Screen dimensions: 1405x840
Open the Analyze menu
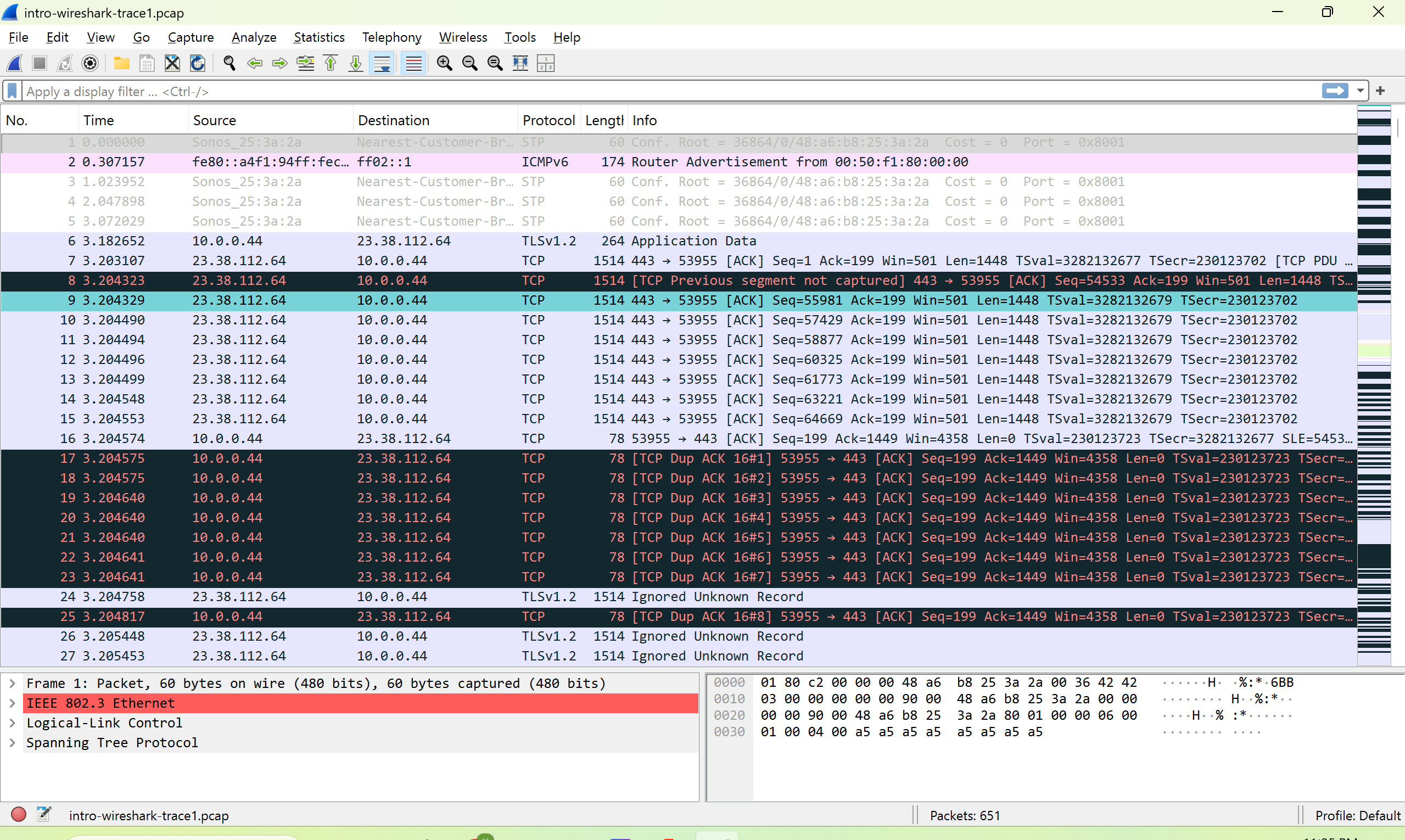point(254,37)
